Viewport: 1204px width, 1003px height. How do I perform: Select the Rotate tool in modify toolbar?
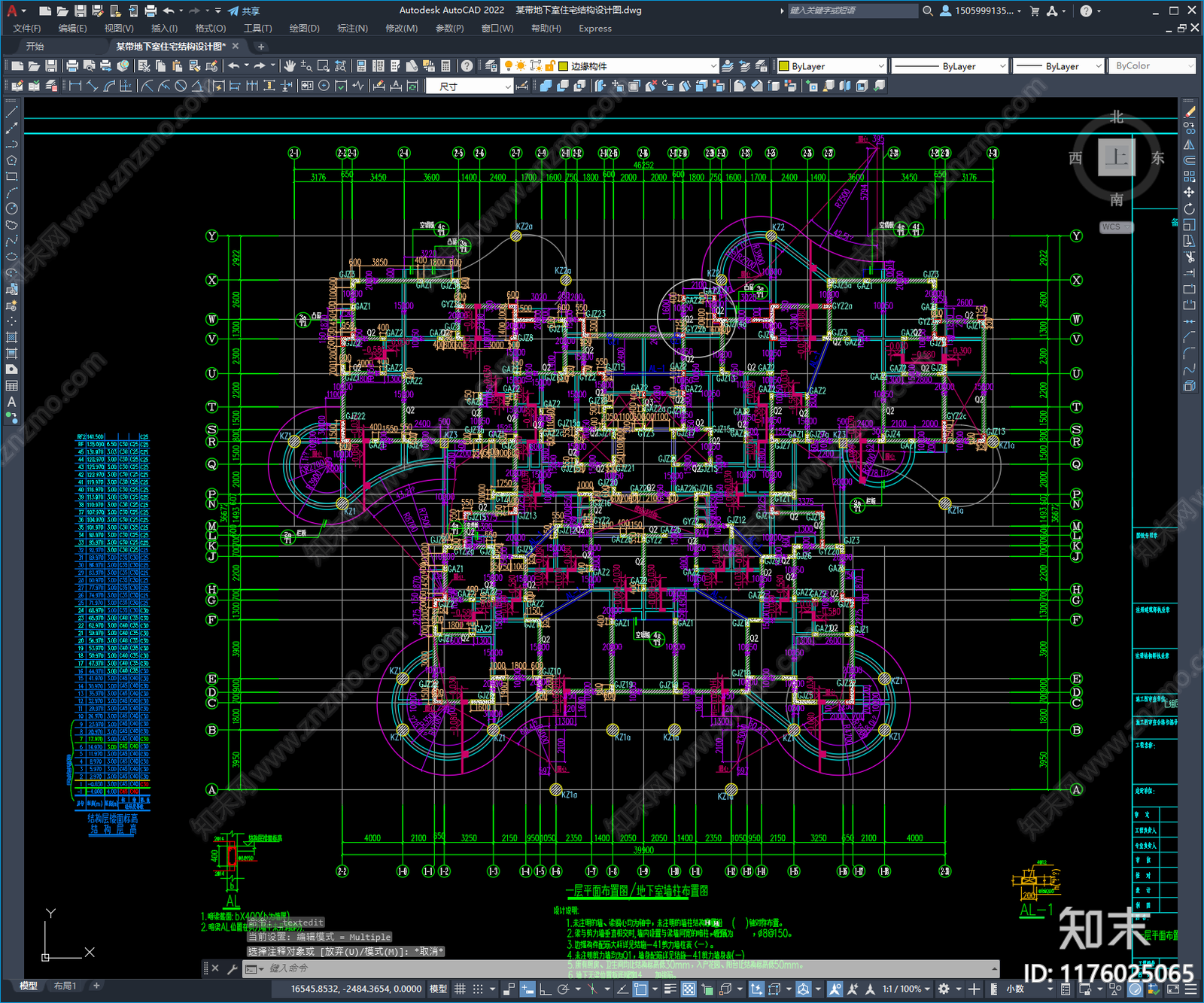(x=1189, y=208)
